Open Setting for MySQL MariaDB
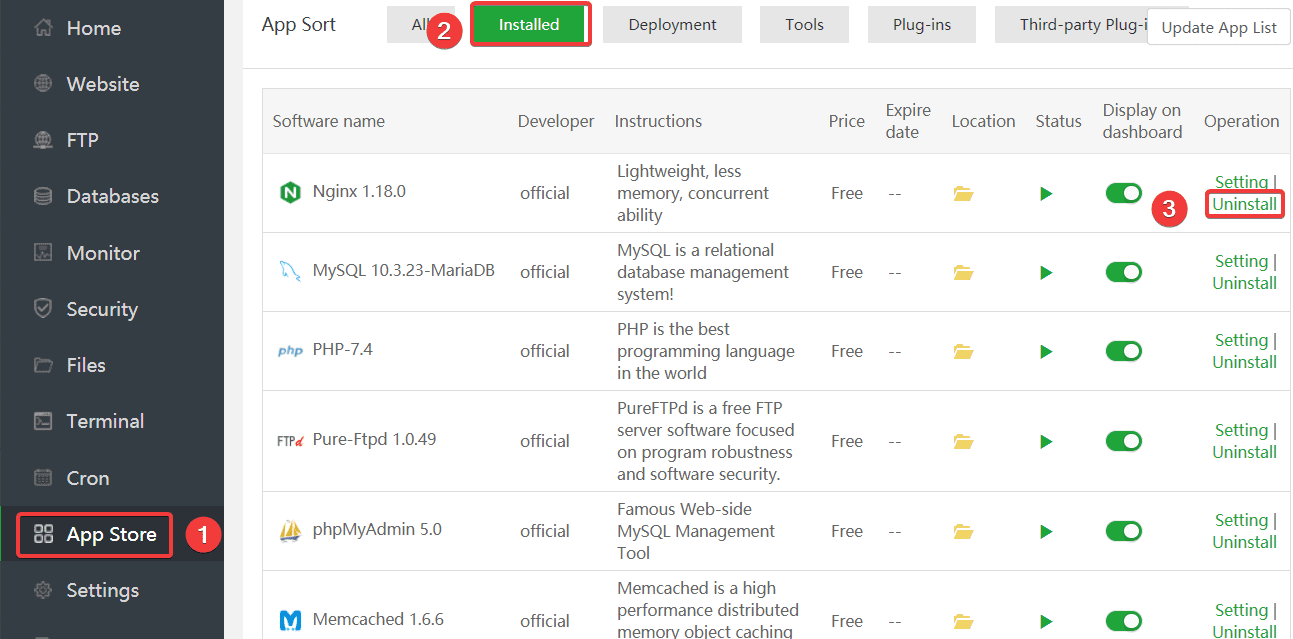Image resolution: width=1293 pixels, height=639 pixels. coord(1241,261)
